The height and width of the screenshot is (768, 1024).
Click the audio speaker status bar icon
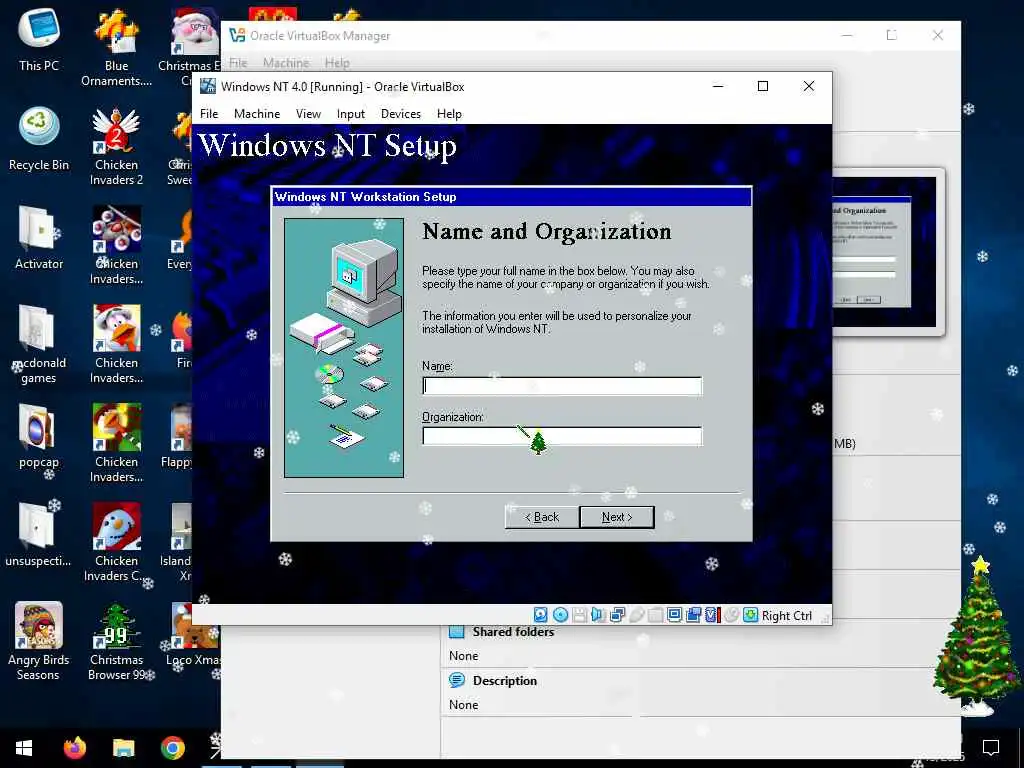pyautogui.click(x=598, y=615)
